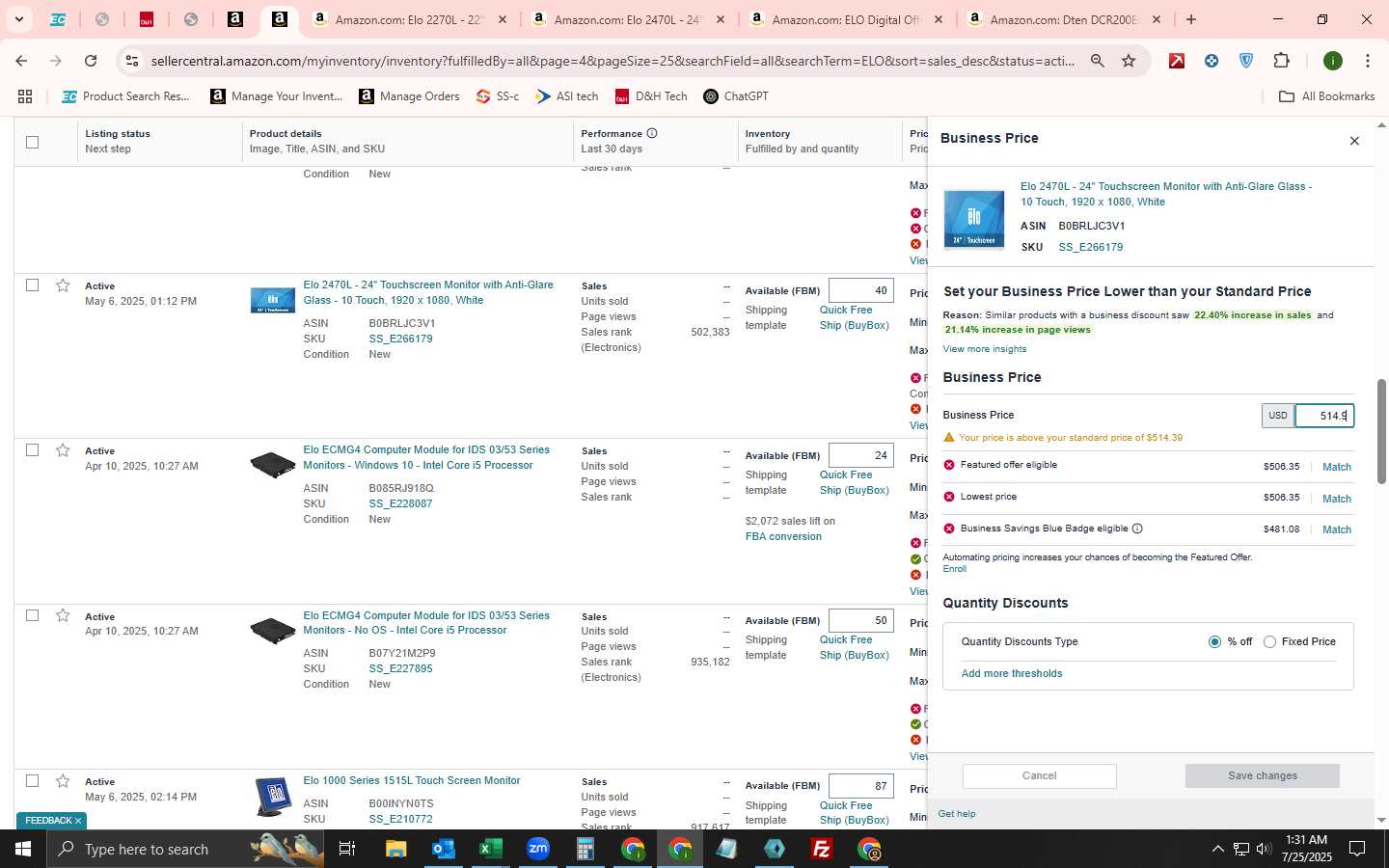Click the Cancel button

(1039, 776)
